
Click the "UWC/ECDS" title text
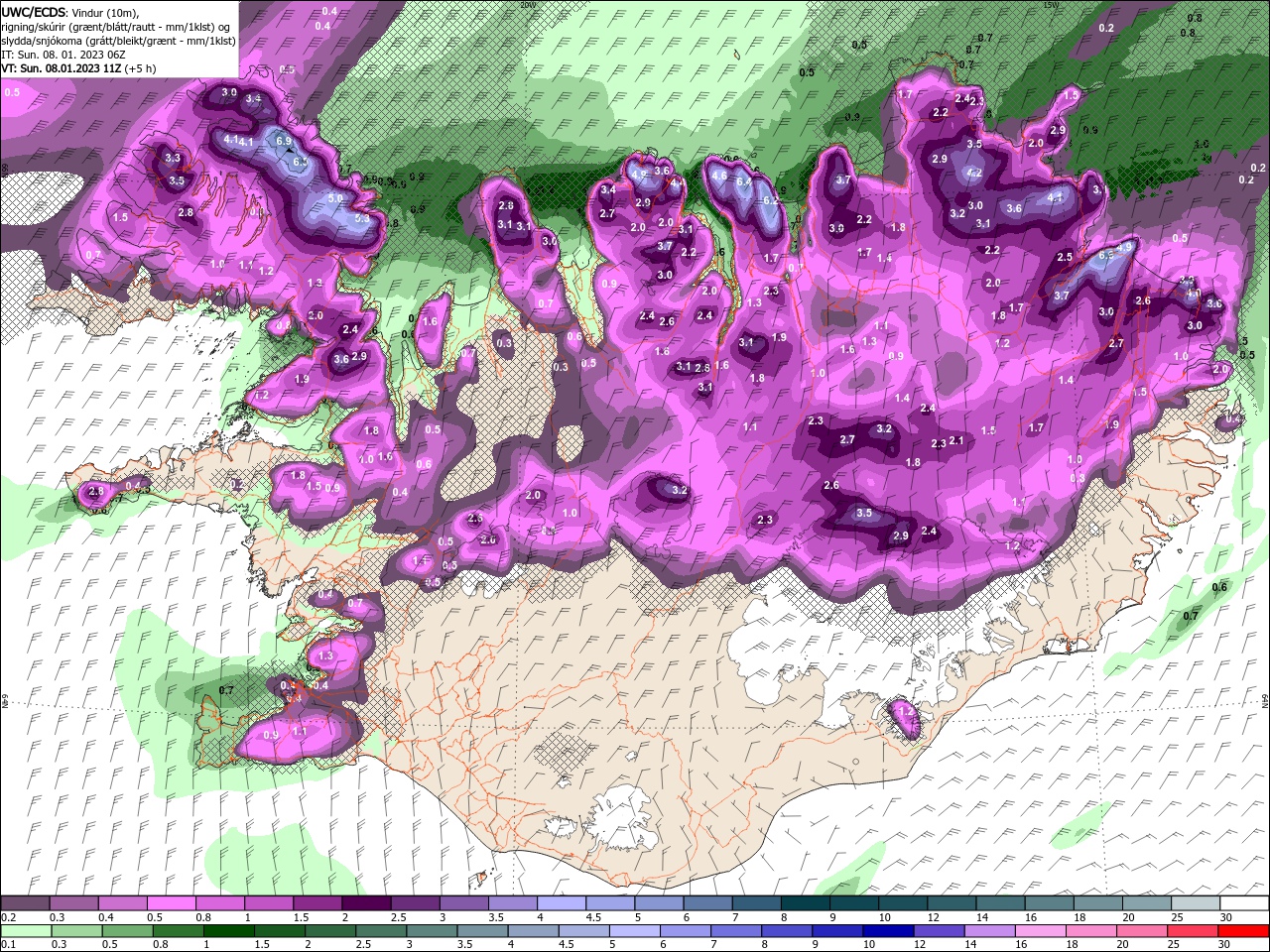(33, 12)
